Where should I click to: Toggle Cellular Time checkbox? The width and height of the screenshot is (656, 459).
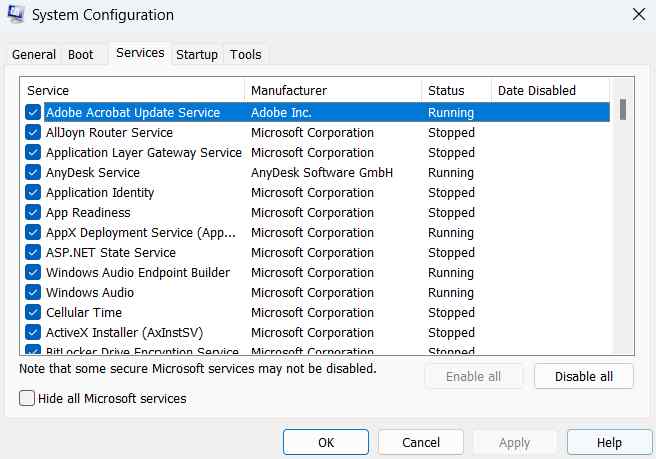[33, 312]
